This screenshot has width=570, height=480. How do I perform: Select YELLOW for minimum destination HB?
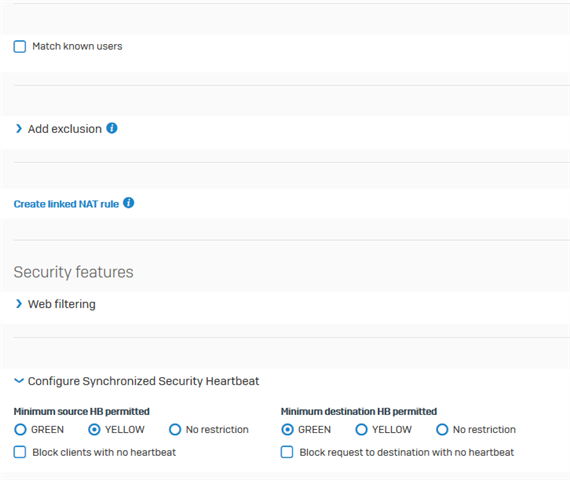[361, 429]
